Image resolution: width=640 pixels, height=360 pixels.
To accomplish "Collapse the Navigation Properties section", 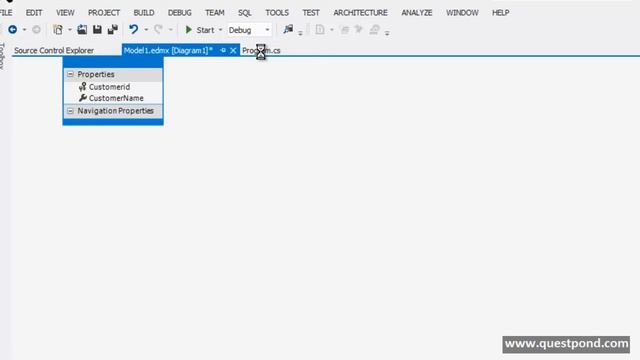I will tap(70, 111).
